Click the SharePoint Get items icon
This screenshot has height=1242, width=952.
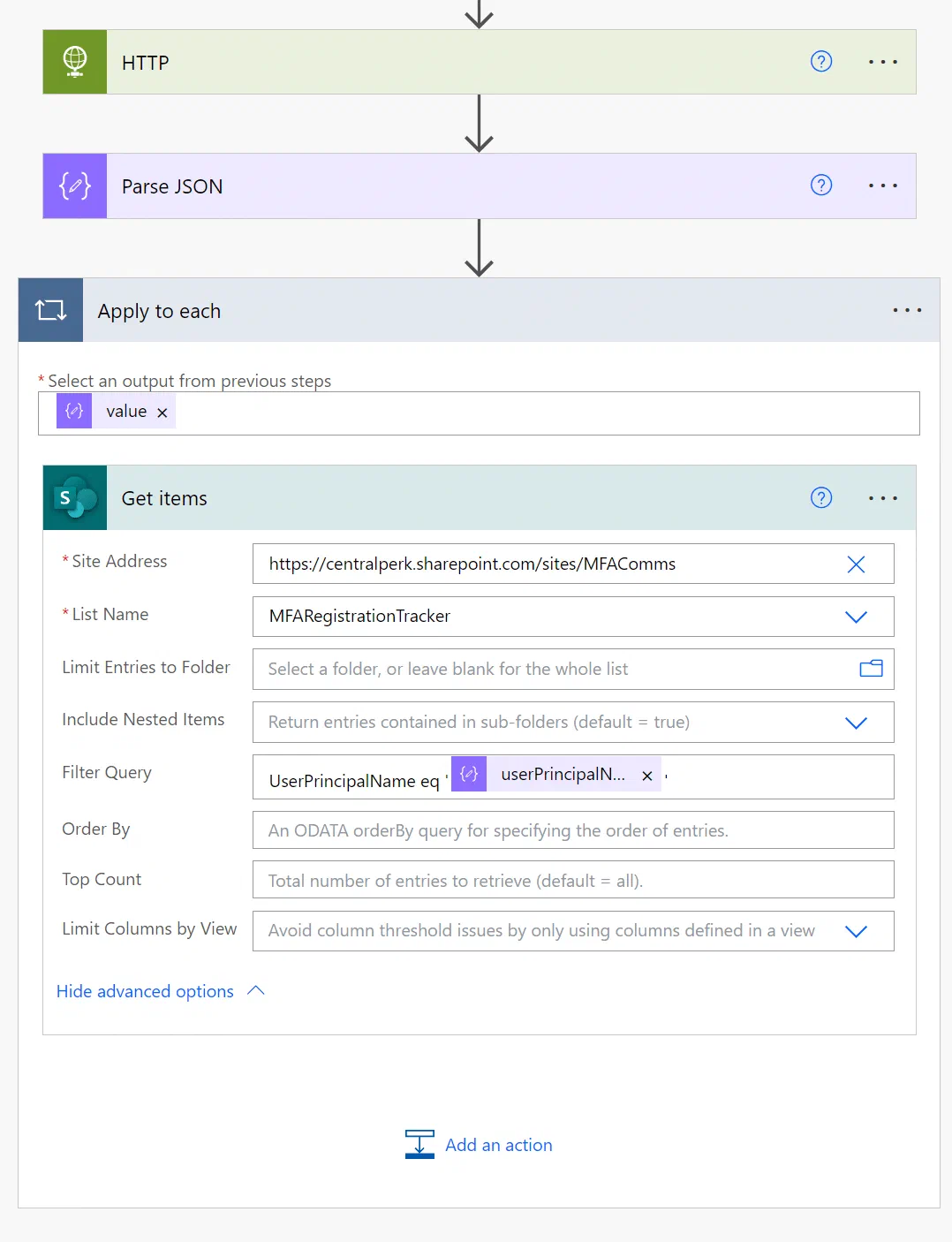point(75,498)
